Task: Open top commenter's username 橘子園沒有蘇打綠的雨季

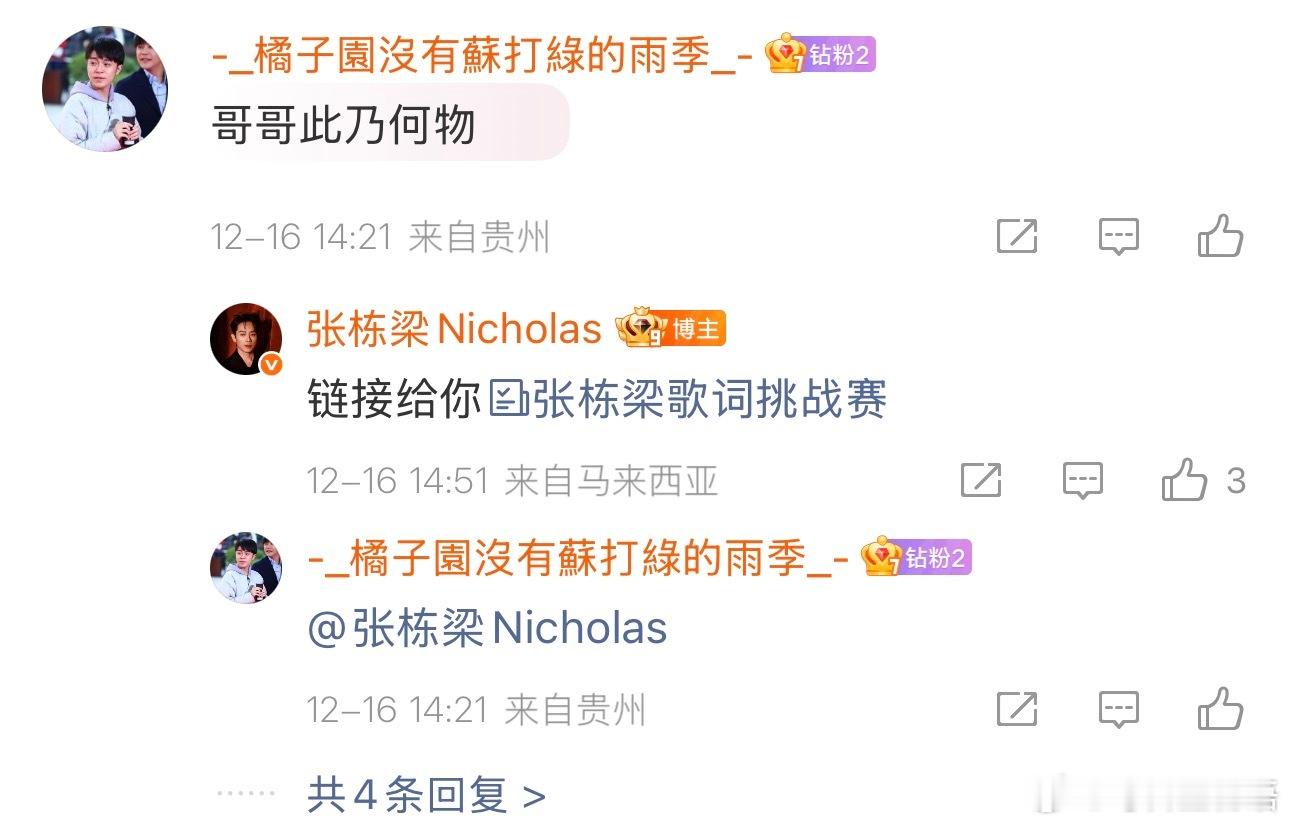Action: pyautogui.click(x=482, y=55)
